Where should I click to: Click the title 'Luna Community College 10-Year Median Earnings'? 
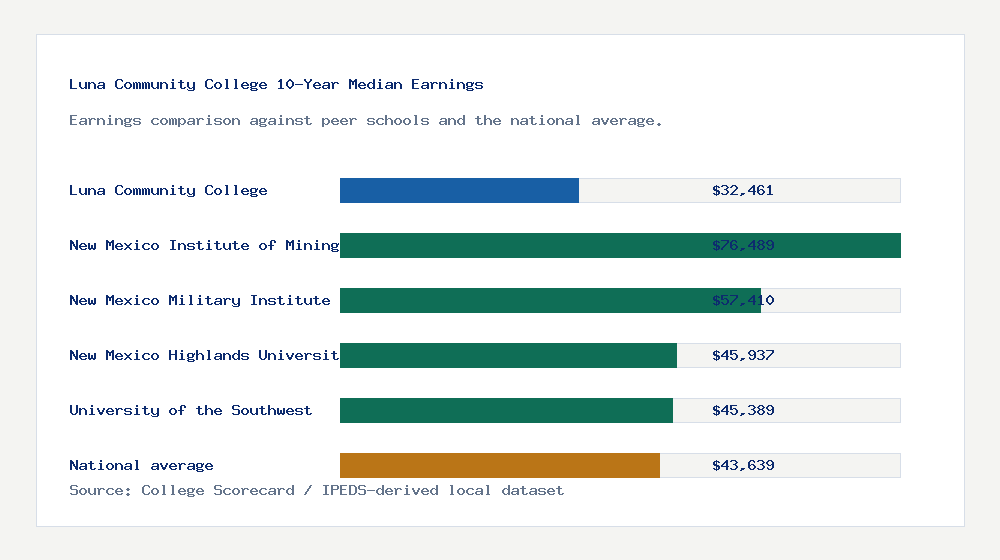tap(276, 84)
